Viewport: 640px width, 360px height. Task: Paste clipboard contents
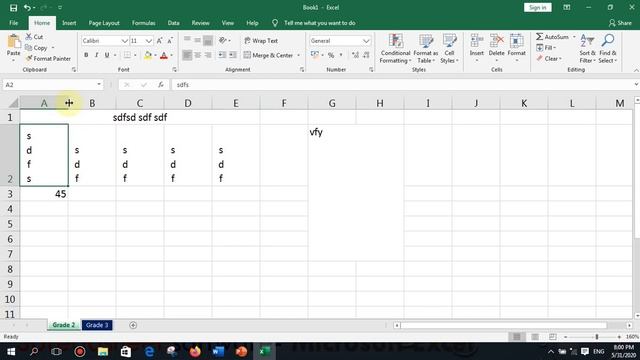pyautogui.click(x=13, y=47)
